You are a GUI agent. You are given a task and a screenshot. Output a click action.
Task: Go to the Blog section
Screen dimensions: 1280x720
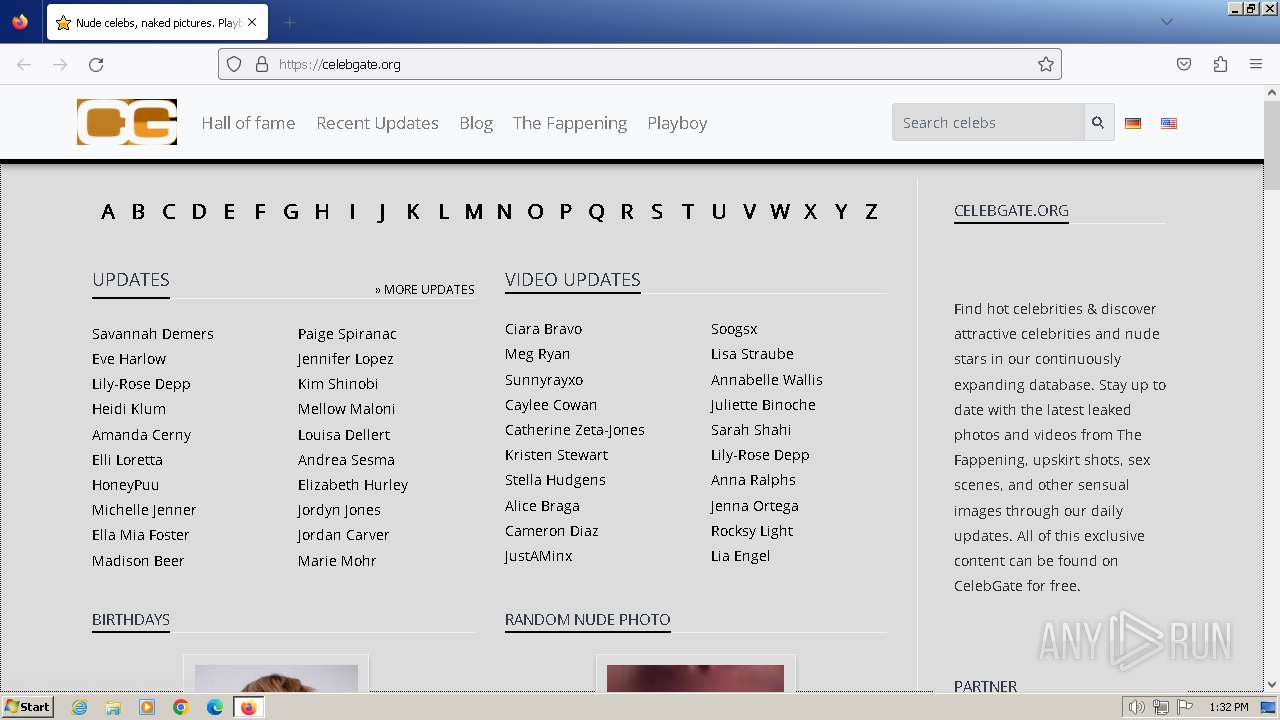(476, 123)
